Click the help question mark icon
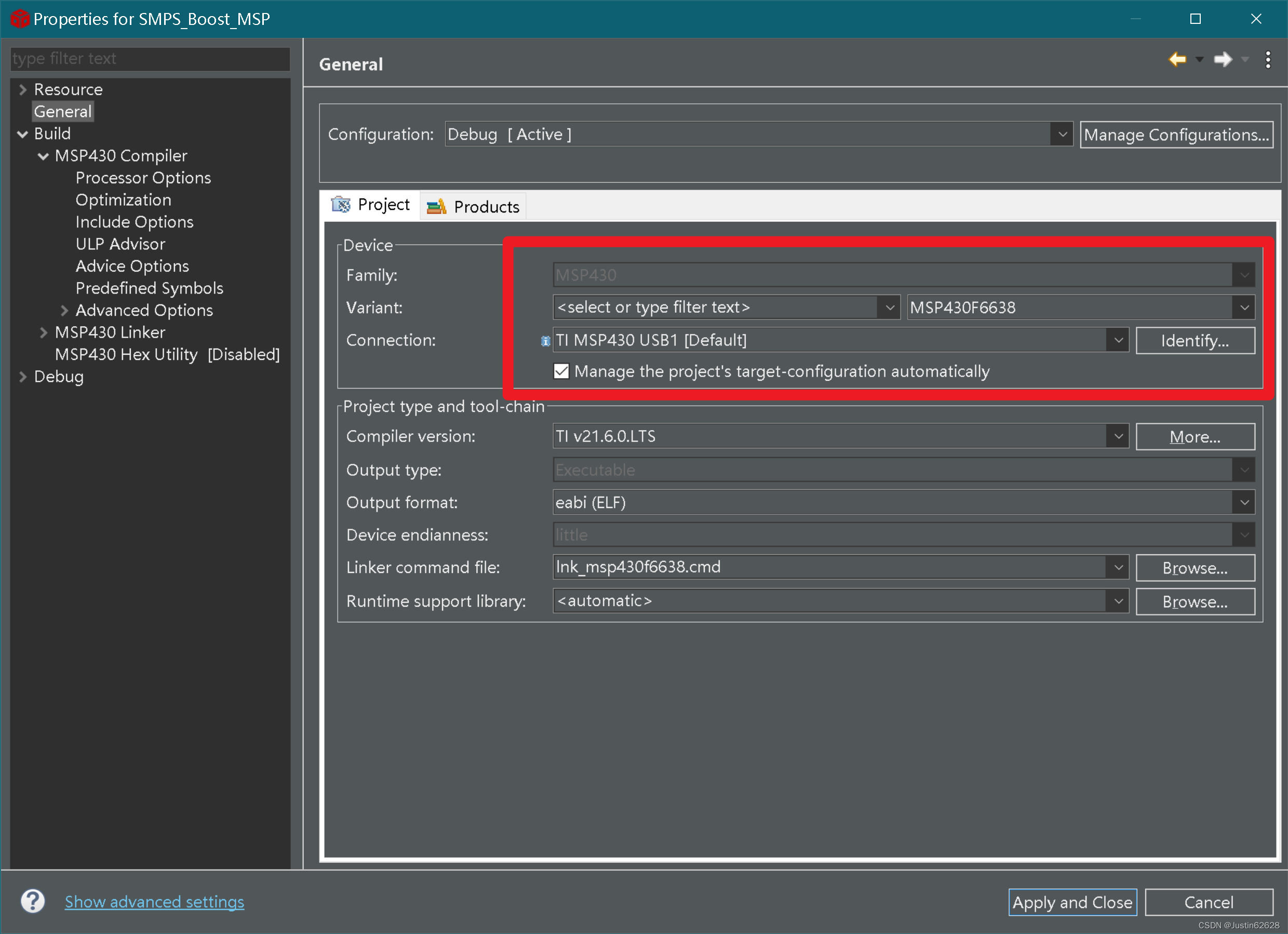 pos(33,901)
